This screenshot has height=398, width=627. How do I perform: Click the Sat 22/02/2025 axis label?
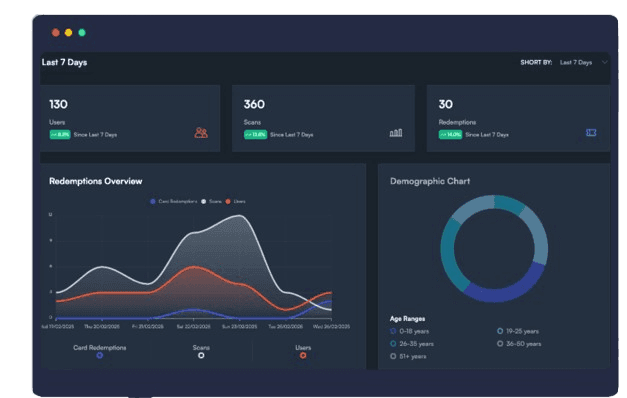click(x=194, y=326)
